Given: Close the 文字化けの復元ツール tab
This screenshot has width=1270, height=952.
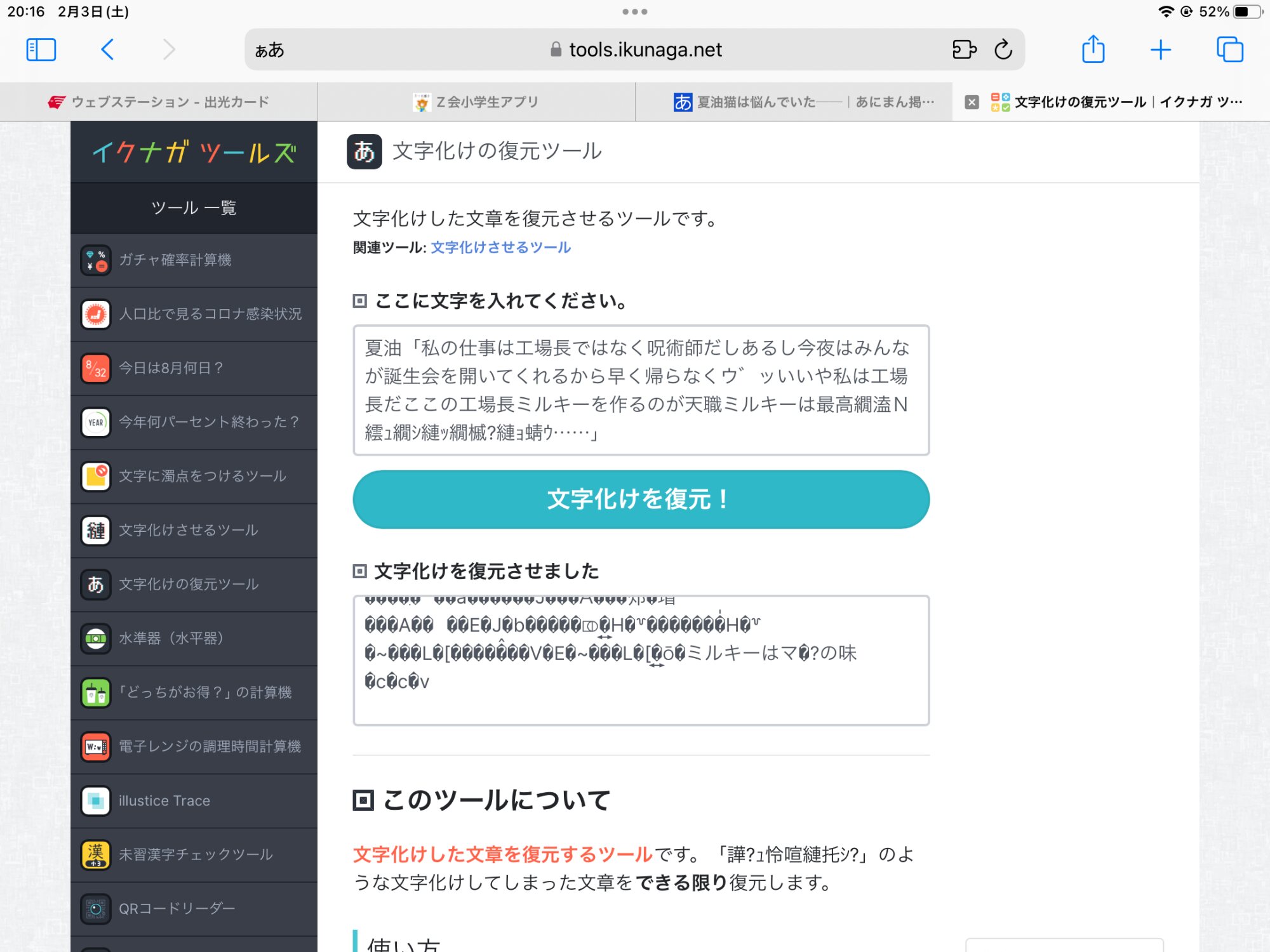Looking at the screenshot, I should coord(972,102).
